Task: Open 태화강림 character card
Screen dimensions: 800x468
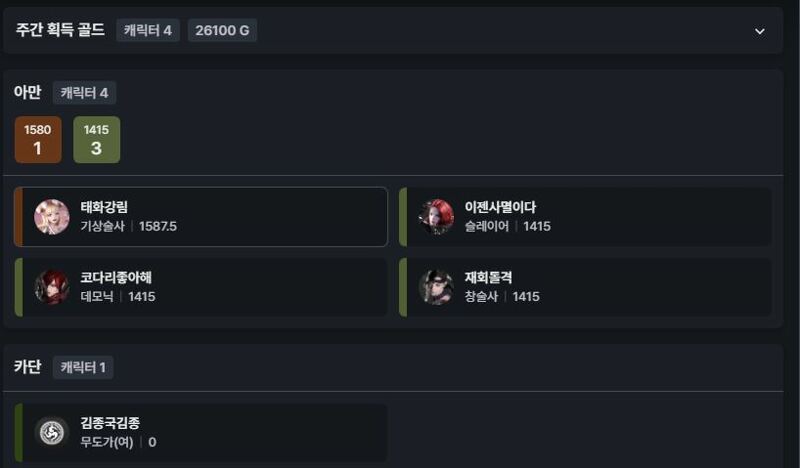Action: click(x=201, y=217)
